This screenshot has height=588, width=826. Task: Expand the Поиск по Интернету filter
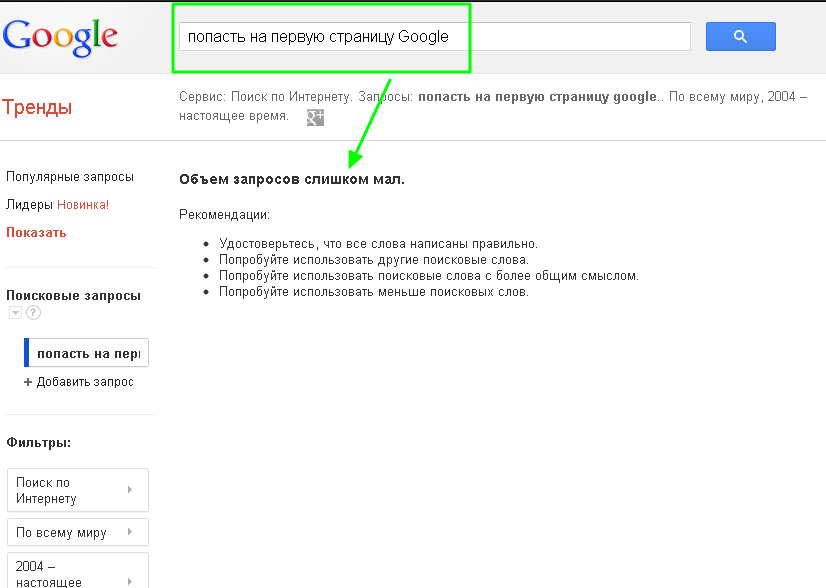(78, 490)
